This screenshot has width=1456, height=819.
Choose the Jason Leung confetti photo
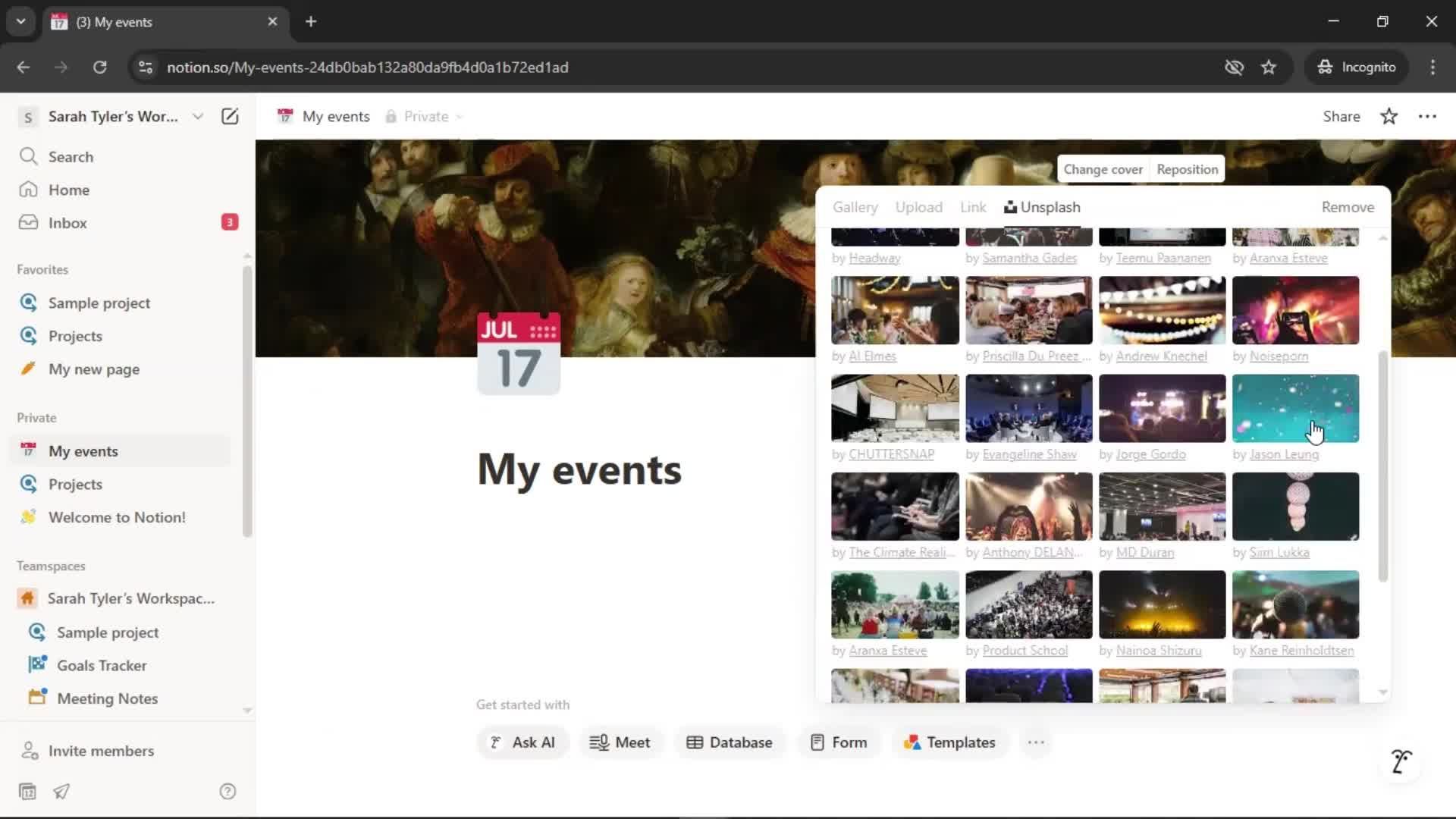point(1295,408)
